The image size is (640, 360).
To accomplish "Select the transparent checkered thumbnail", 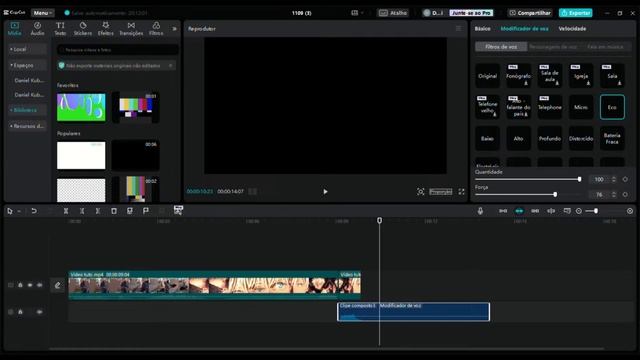I will [81, 190].
